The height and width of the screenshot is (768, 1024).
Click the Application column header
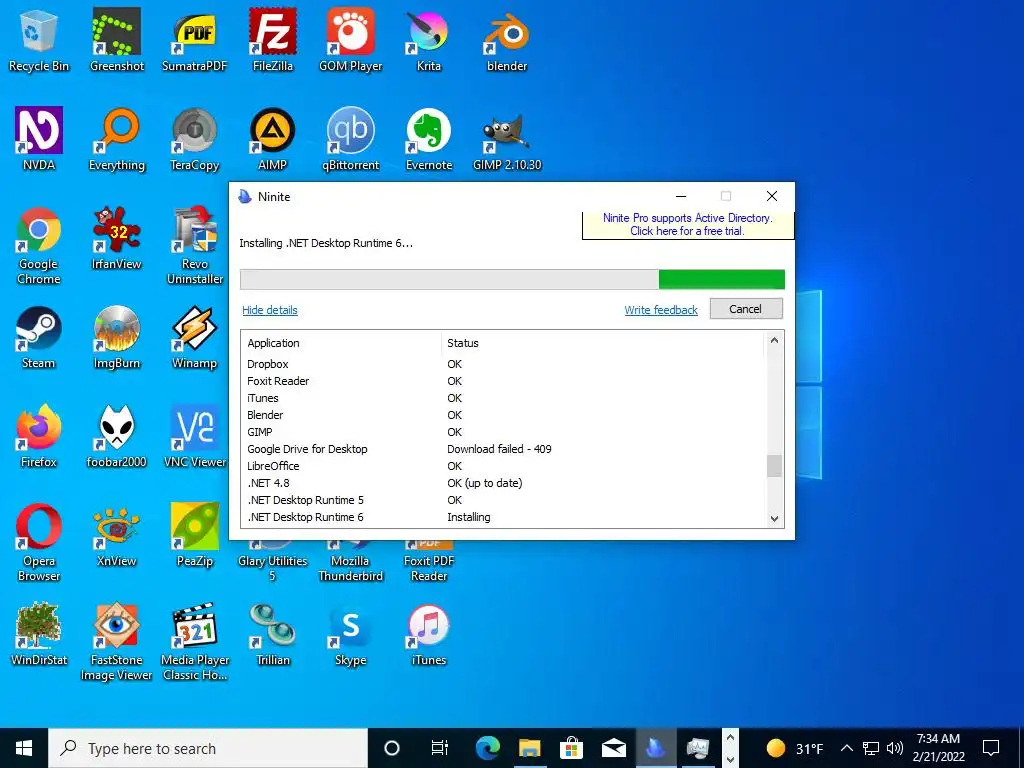(x=342, y=343)
